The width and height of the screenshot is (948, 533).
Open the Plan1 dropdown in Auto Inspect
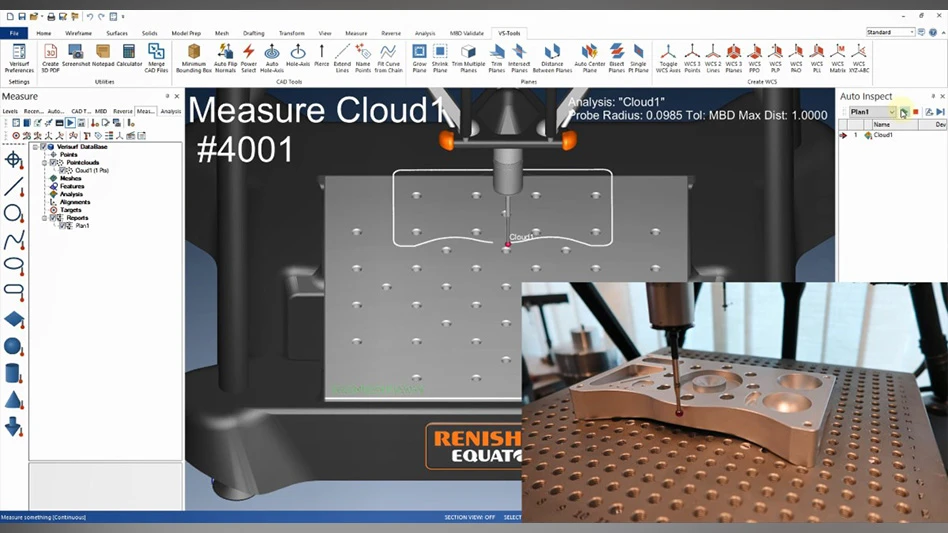[x=892, y=112]
